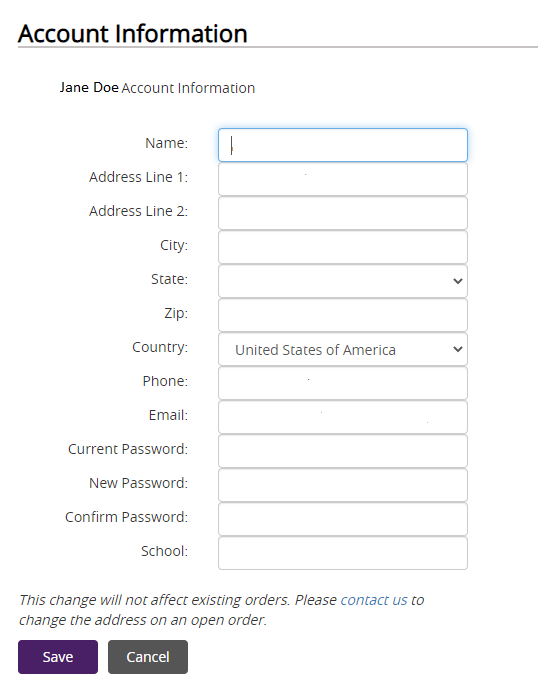Image resolution: width=538 pixels, height=695 pixels.
Task: Click the Account Information page heading
Action: pyautogui.click(x=133, y=33)
